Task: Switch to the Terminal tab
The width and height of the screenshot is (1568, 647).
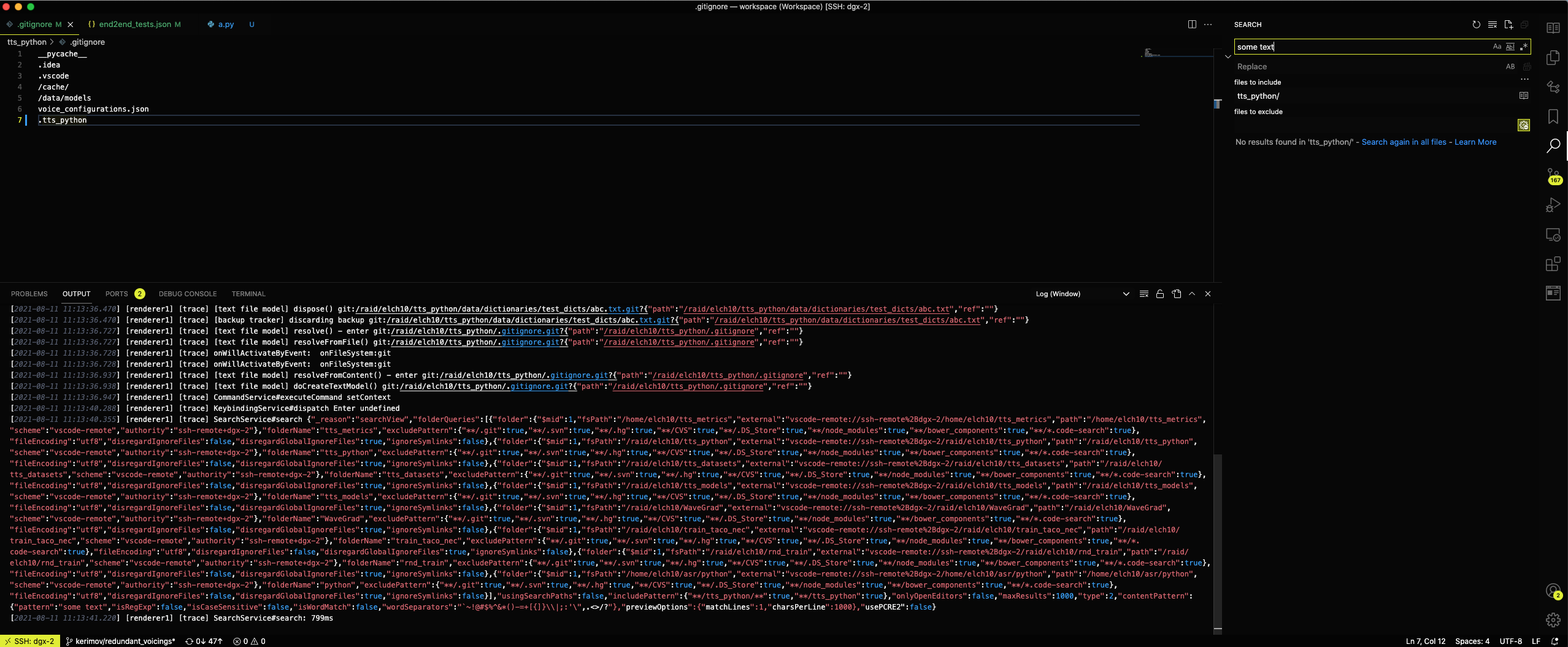Action: pyautogui.click(x=248, y=294)
